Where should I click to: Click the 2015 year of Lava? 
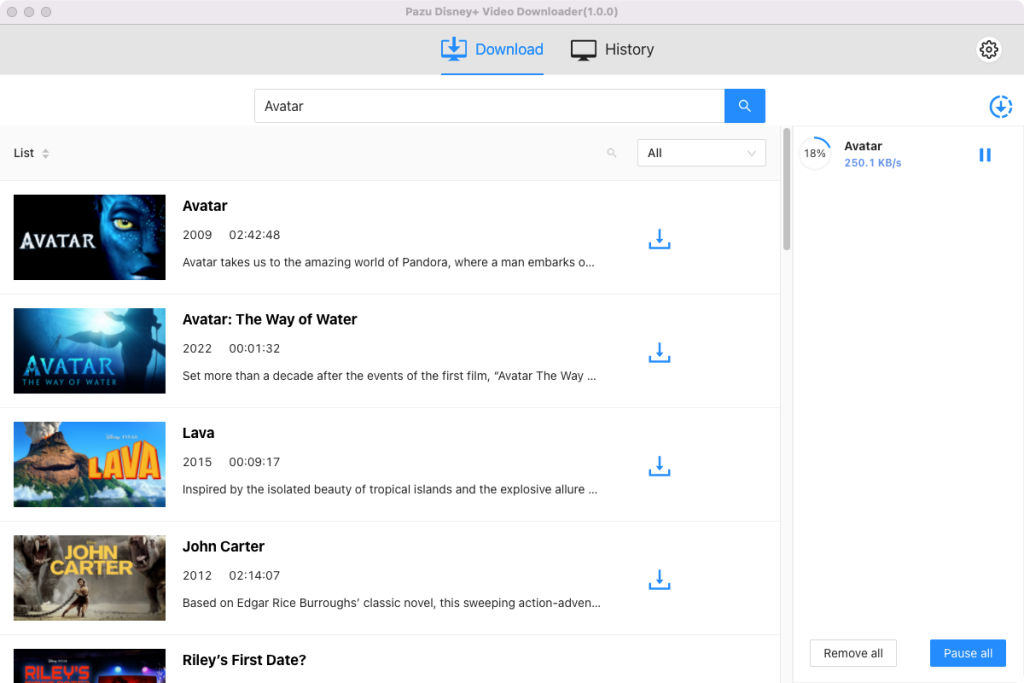(197, 462)
